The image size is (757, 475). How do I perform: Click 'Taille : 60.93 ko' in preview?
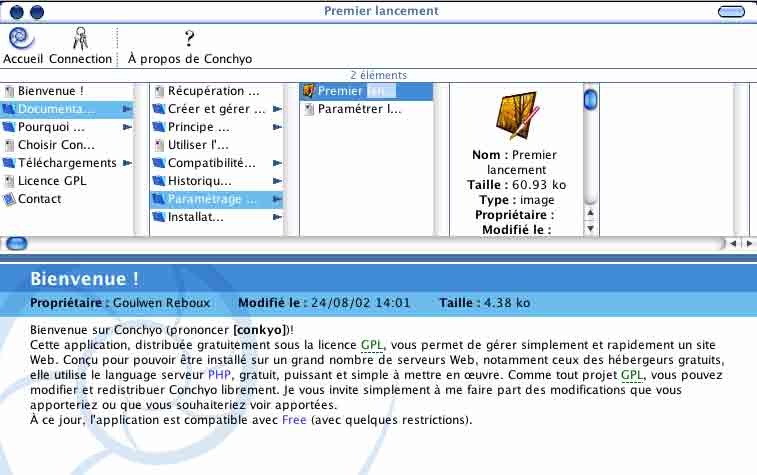coord(517,185)
